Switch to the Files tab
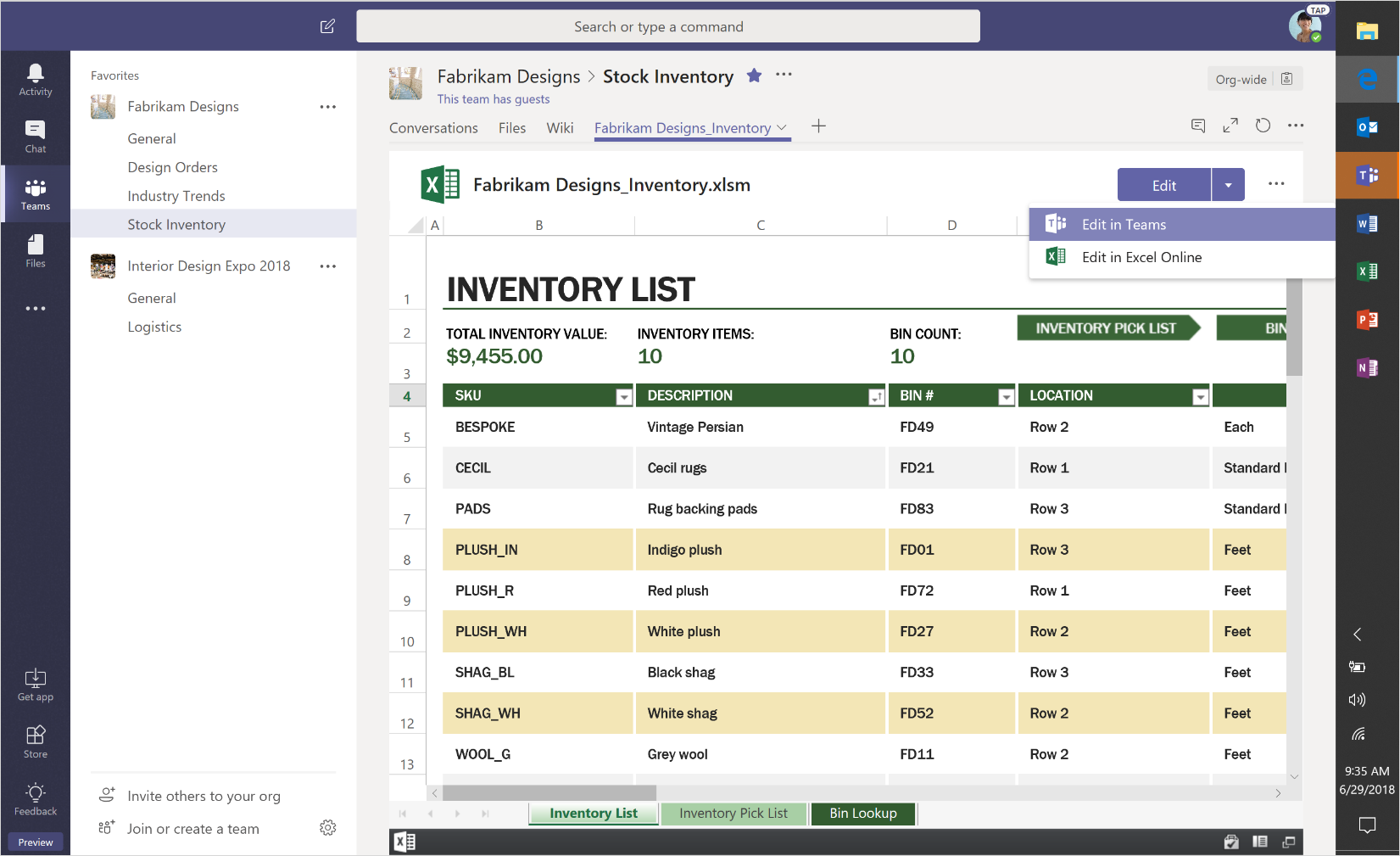The image size is (1400, 856). tap(512, 128)
